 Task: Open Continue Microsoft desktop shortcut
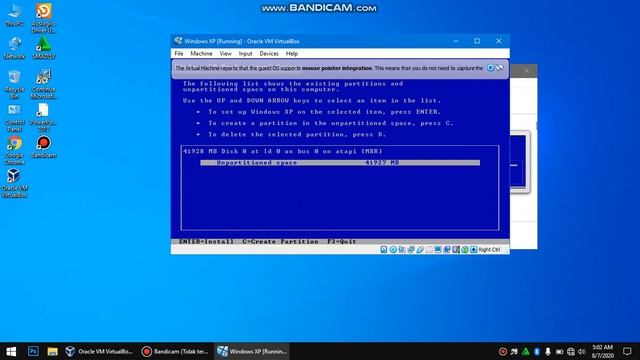44,84
